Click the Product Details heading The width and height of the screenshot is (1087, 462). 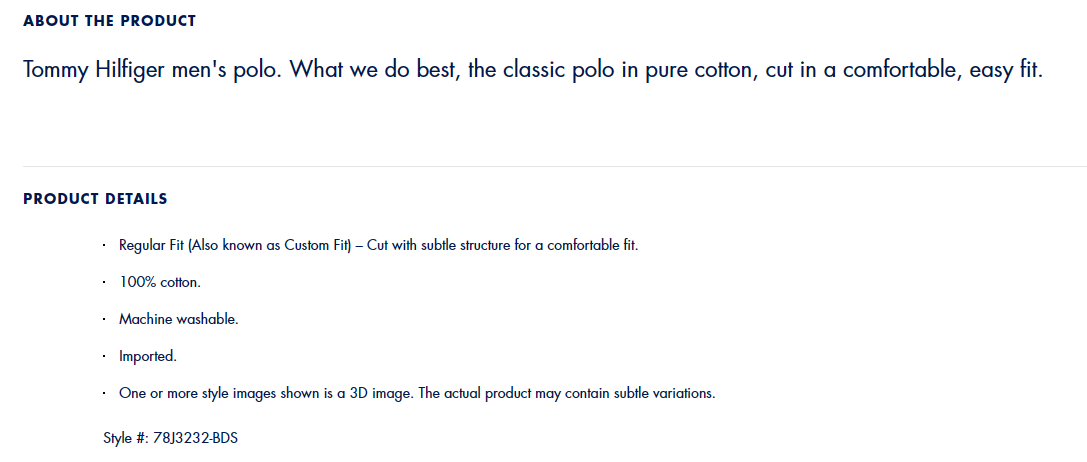[x=95, y=199]
